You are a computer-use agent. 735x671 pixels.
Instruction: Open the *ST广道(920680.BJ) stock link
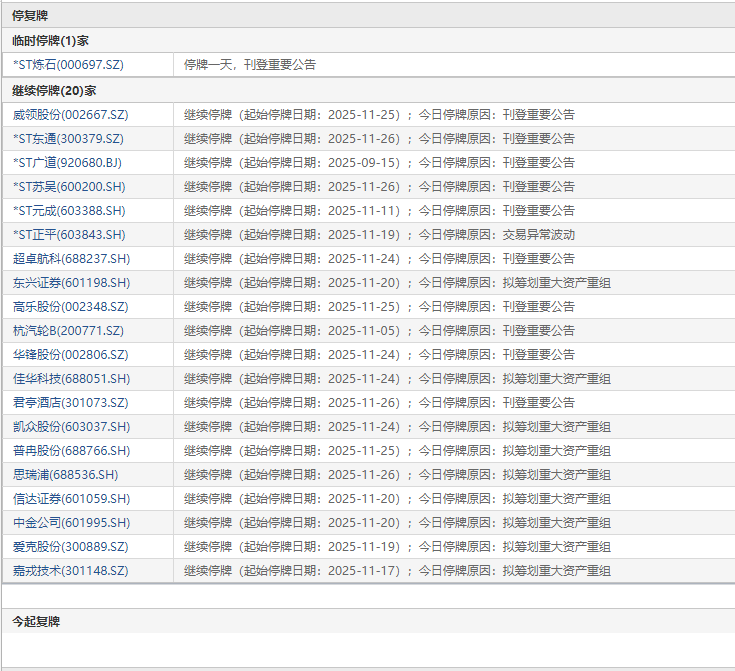(67, 163)
